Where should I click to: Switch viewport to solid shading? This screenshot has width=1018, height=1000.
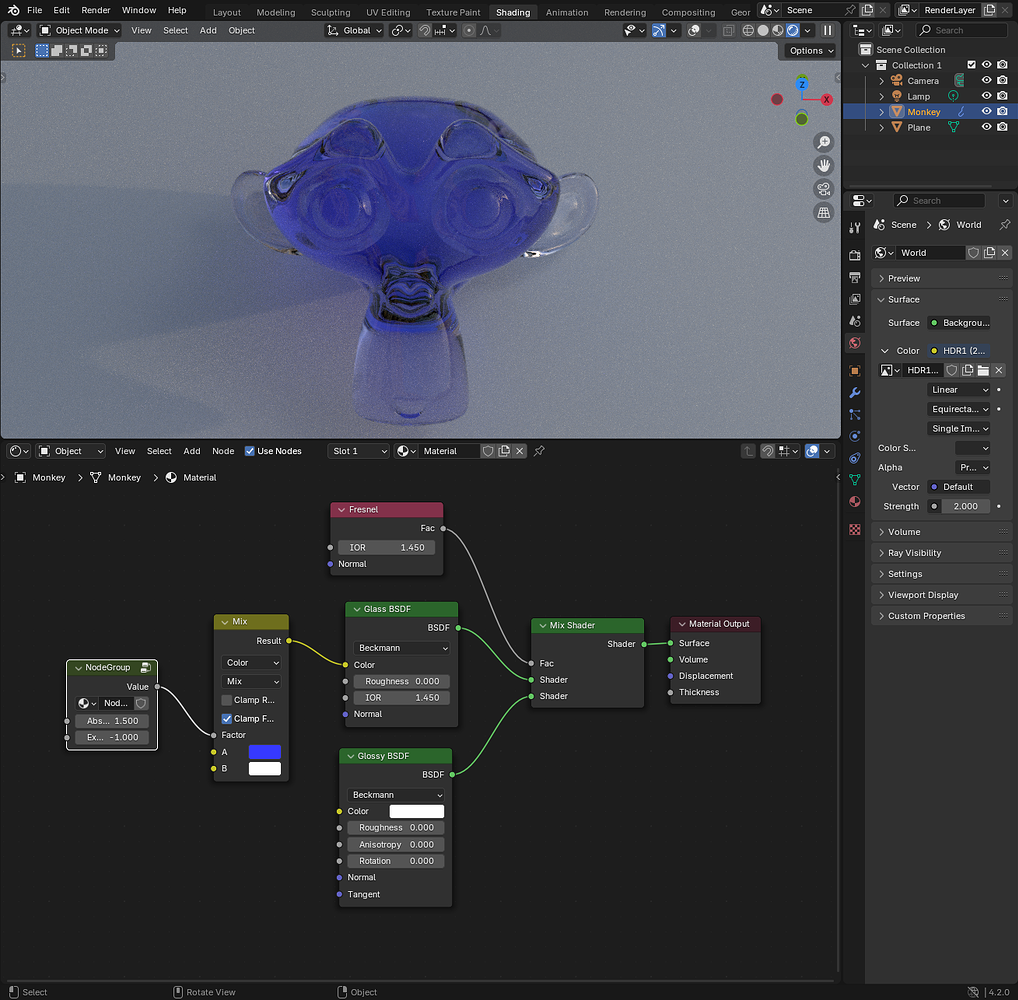[x=763, y=31]
